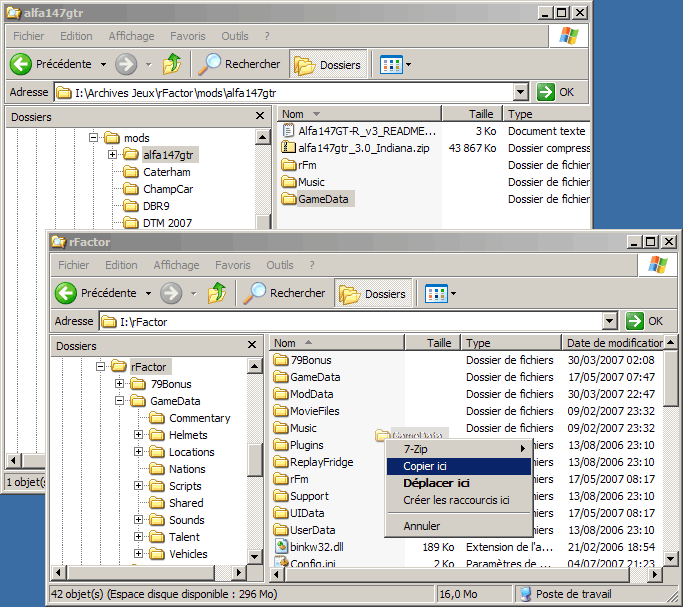Open Outils menu in rFactor window
683x607 pixels.
(x=280, y=265)
